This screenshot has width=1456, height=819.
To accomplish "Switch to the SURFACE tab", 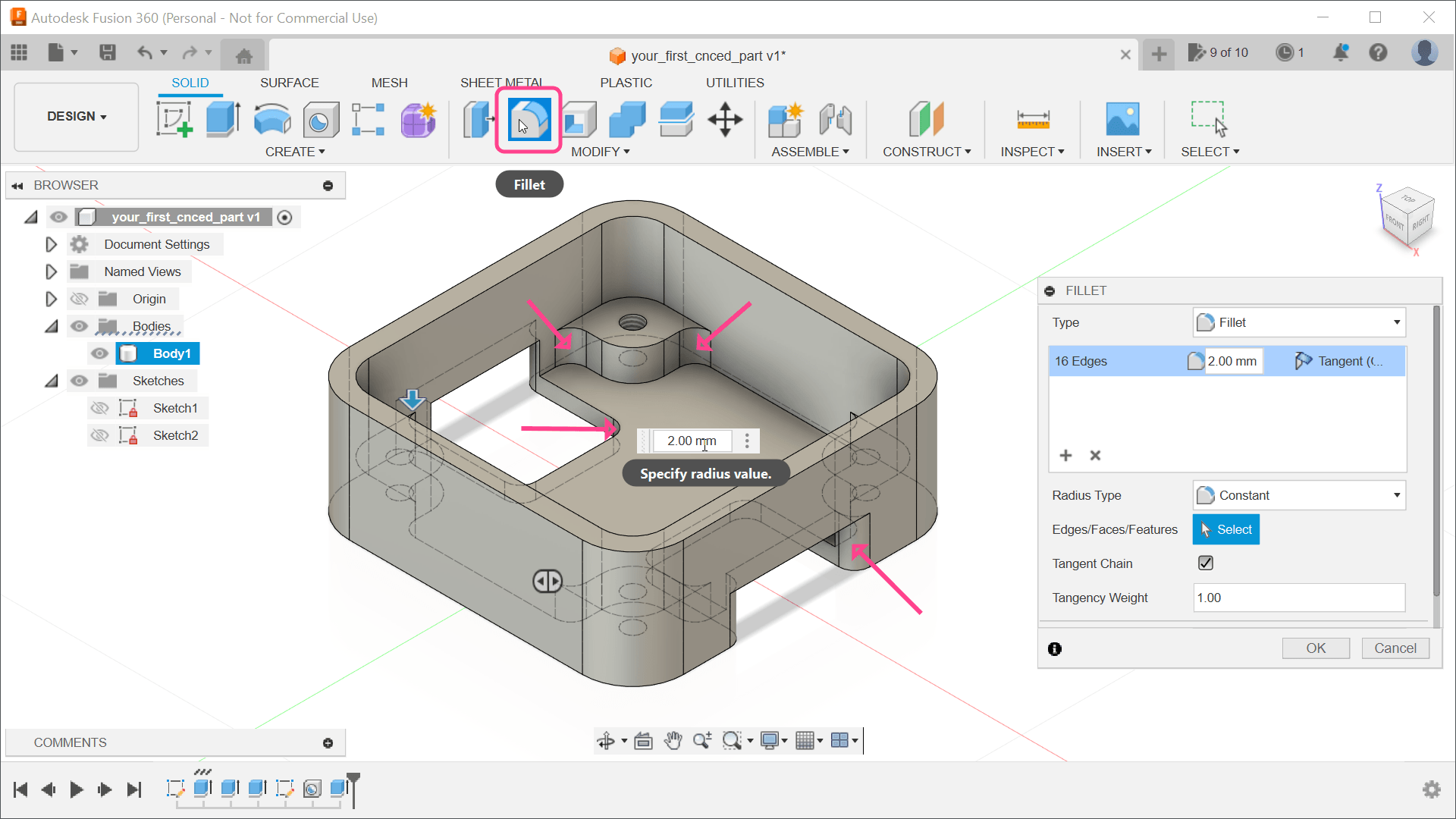I will pyautogui.click(x=289, y=83).
